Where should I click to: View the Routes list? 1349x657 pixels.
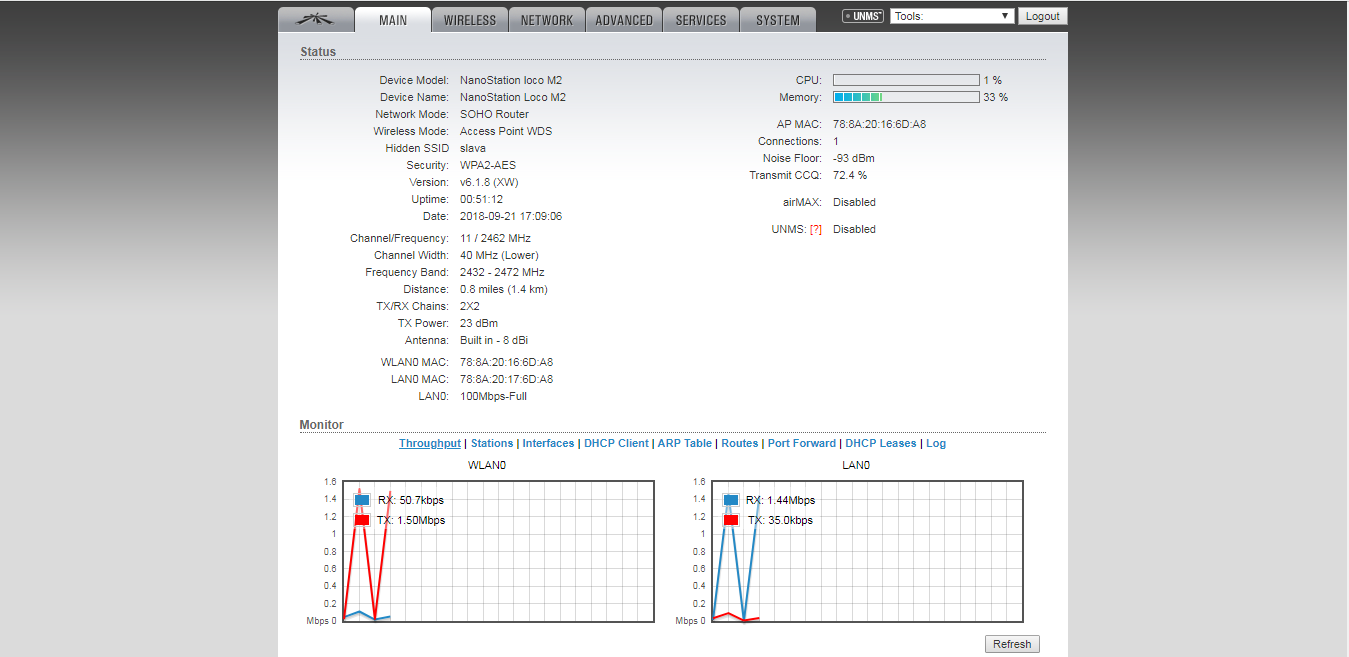(740, 443)
